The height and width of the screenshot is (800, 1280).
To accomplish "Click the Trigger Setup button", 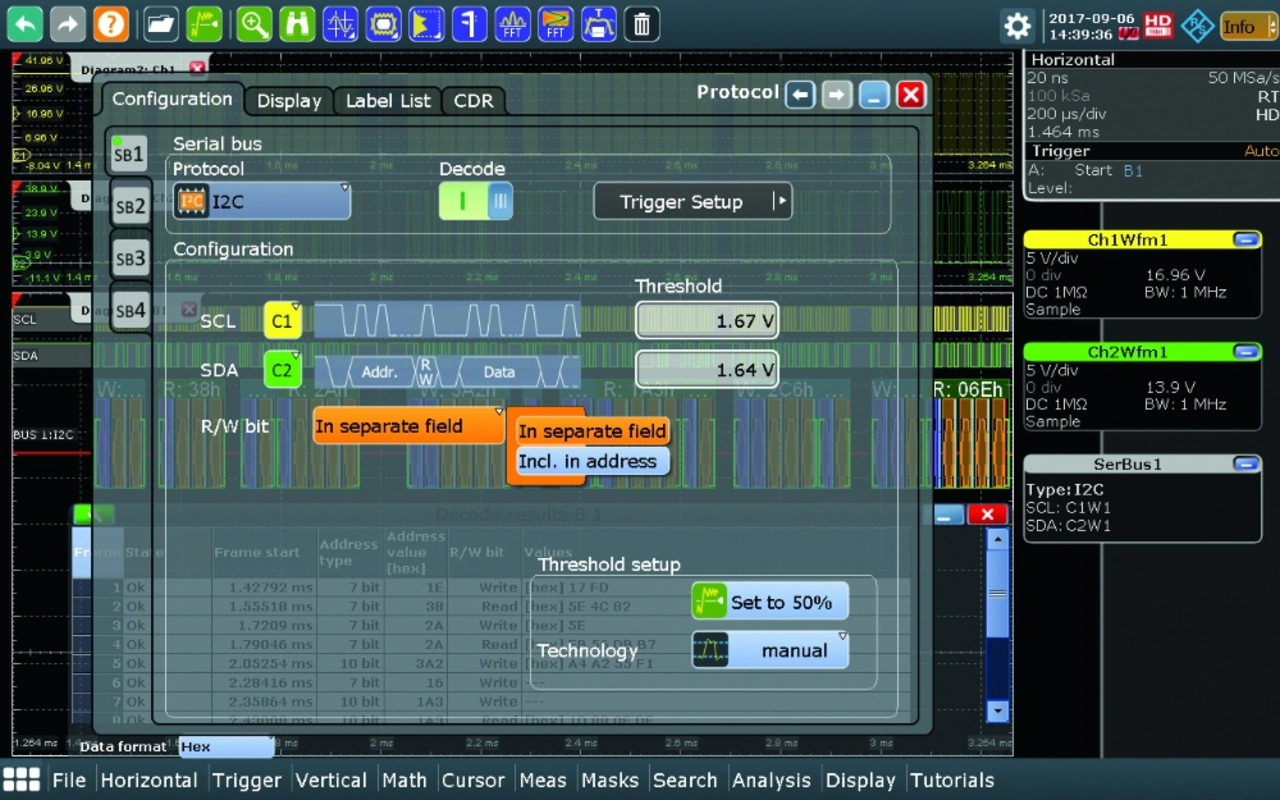I will pos(692,201).
